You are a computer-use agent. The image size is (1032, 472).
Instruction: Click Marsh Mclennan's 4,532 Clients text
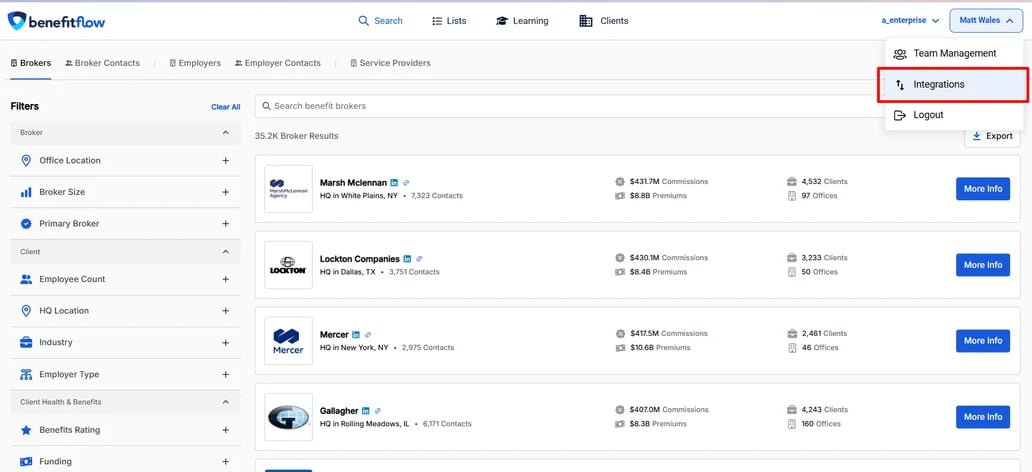[824, 182]
